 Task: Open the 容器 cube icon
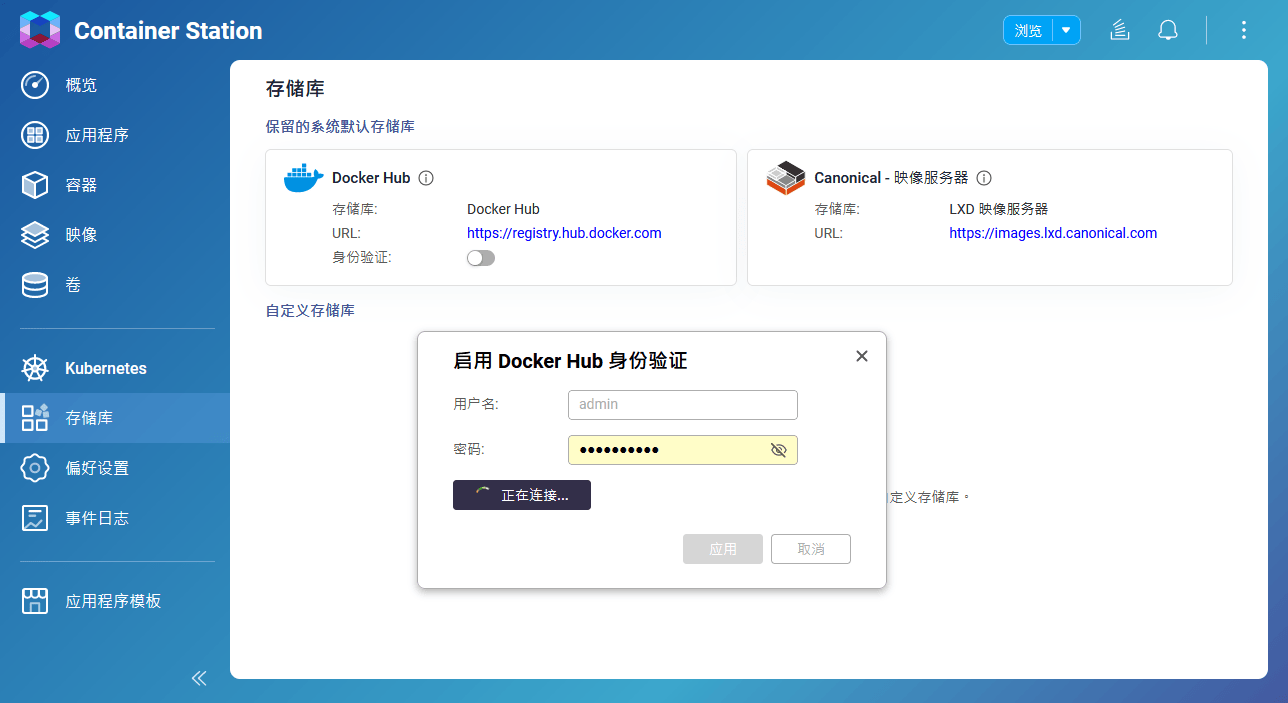click(x=35, y=185)
